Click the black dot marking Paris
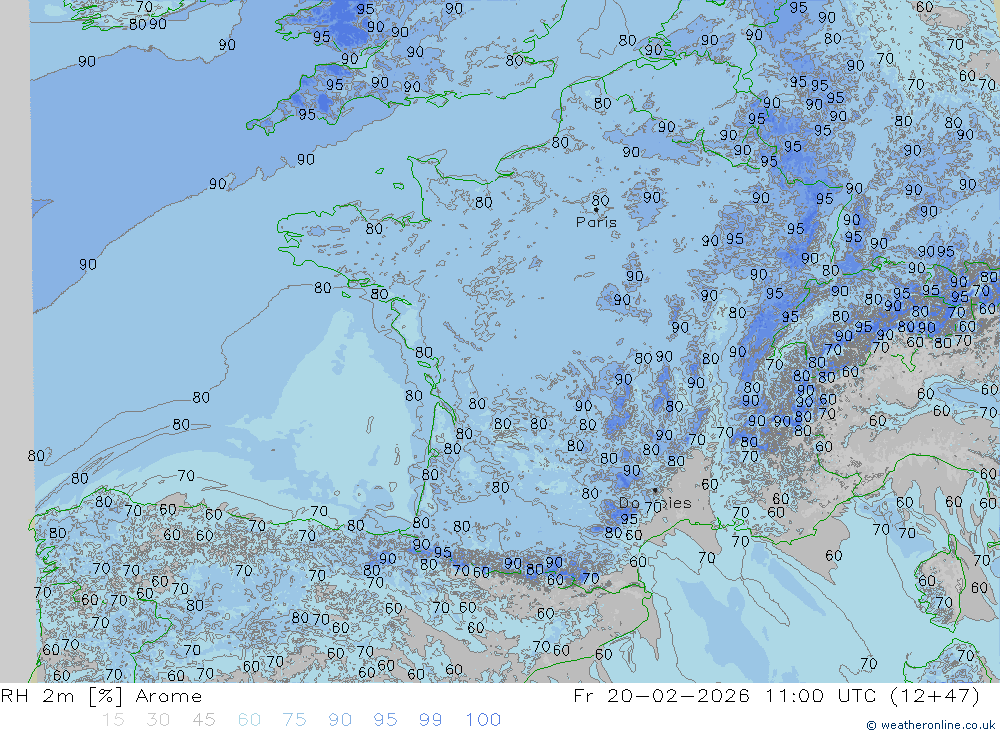 pyautogui.click(x=596, y=209)
